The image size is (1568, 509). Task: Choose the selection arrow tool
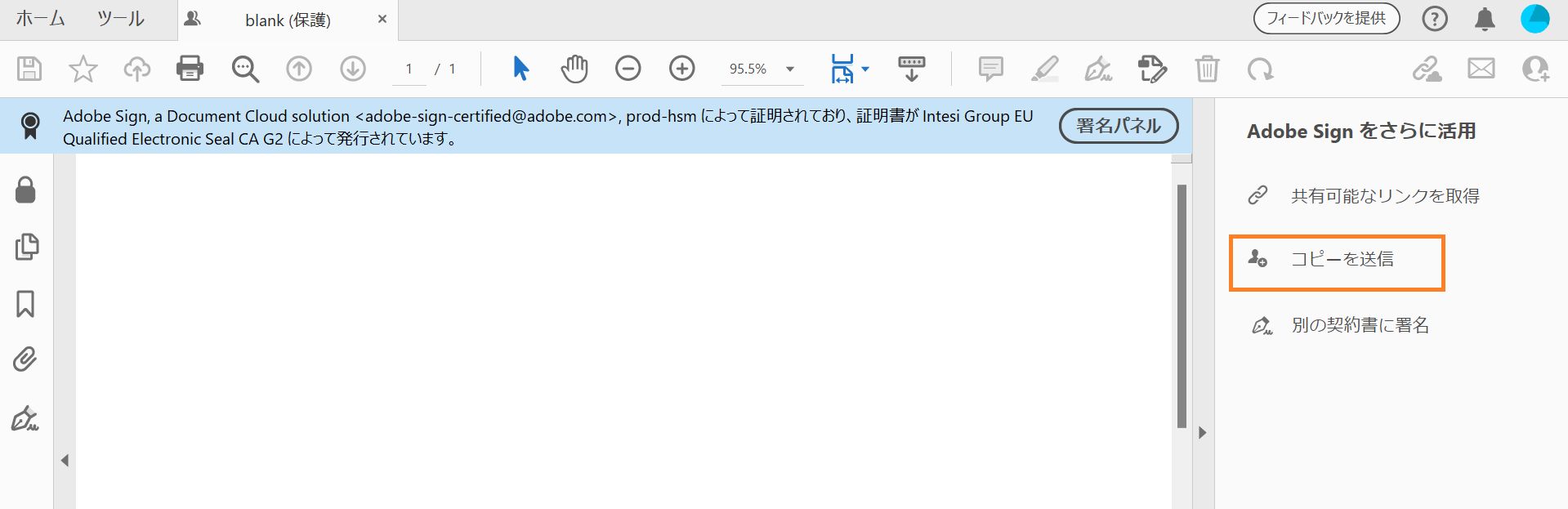pyautogui.click(x=520, y=69)
